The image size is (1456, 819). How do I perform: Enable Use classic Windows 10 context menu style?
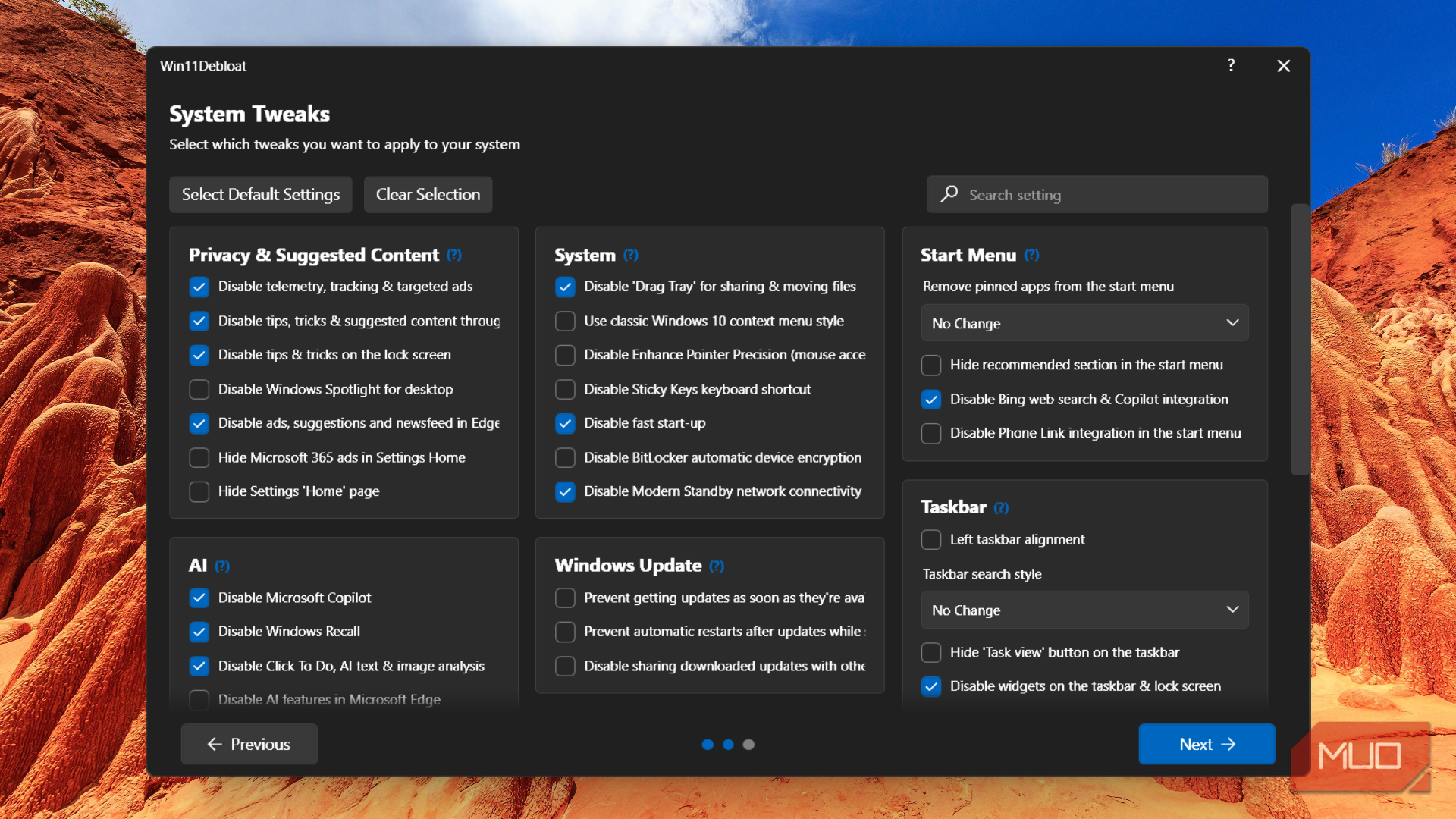point(565,321)
